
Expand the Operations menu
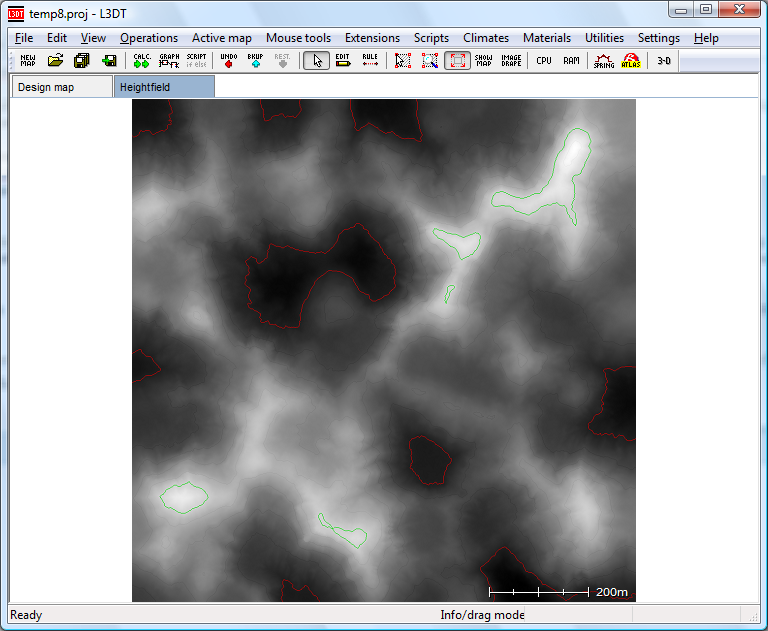click(x=148, y=38)
